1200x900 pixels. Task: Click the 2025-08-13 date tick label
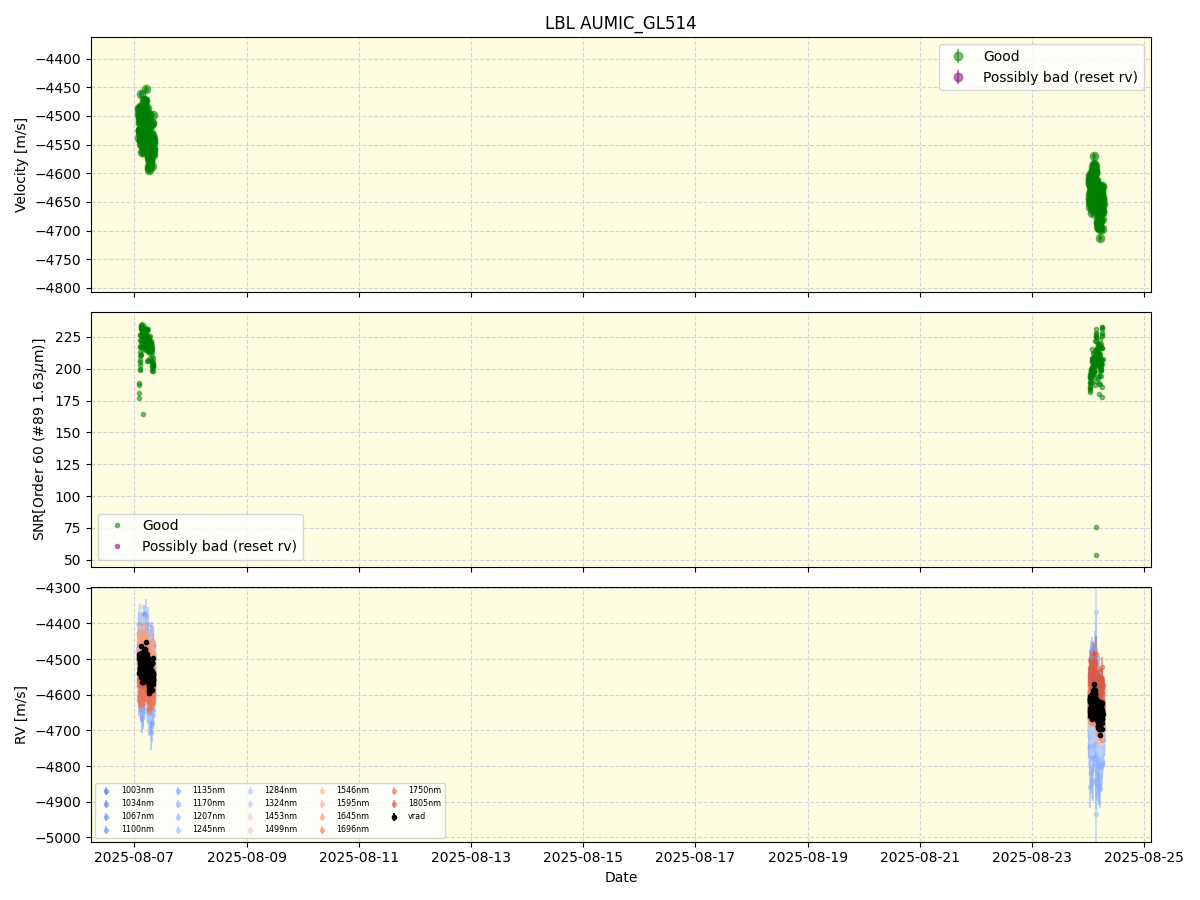coord(471,857)
